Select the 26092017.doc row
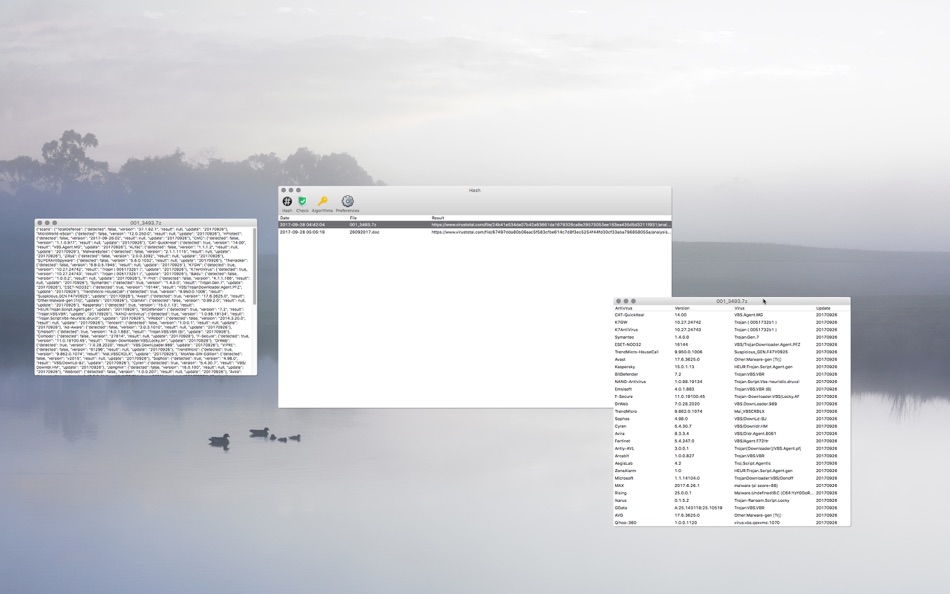 tap(475, 232)
